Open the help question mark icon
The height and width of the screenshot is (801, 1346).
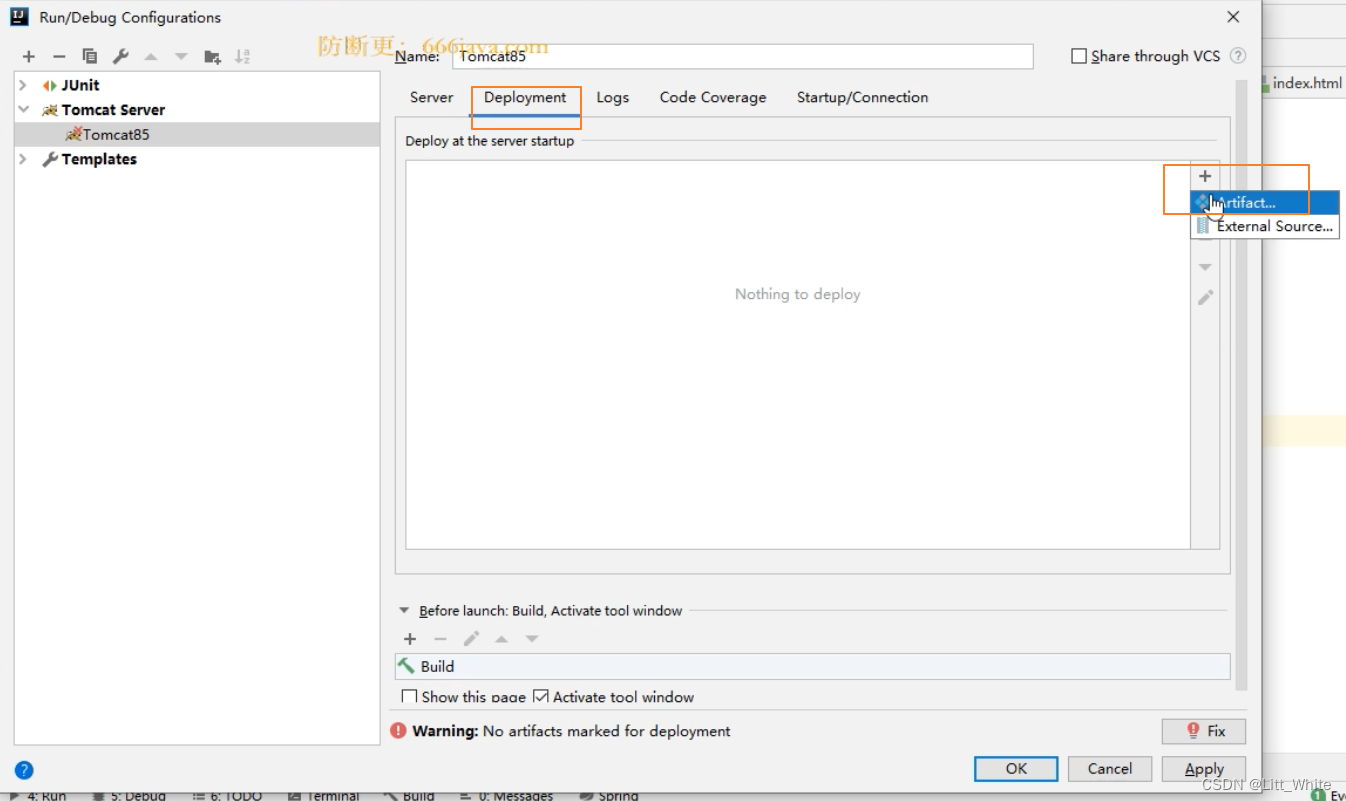coord(25,770)
